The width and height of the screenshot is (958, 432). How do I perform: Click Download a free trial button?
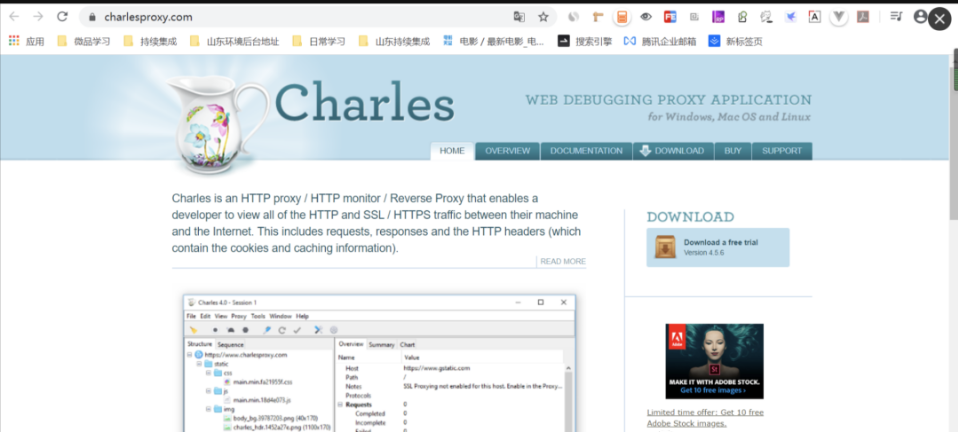(x=718, y=247)
